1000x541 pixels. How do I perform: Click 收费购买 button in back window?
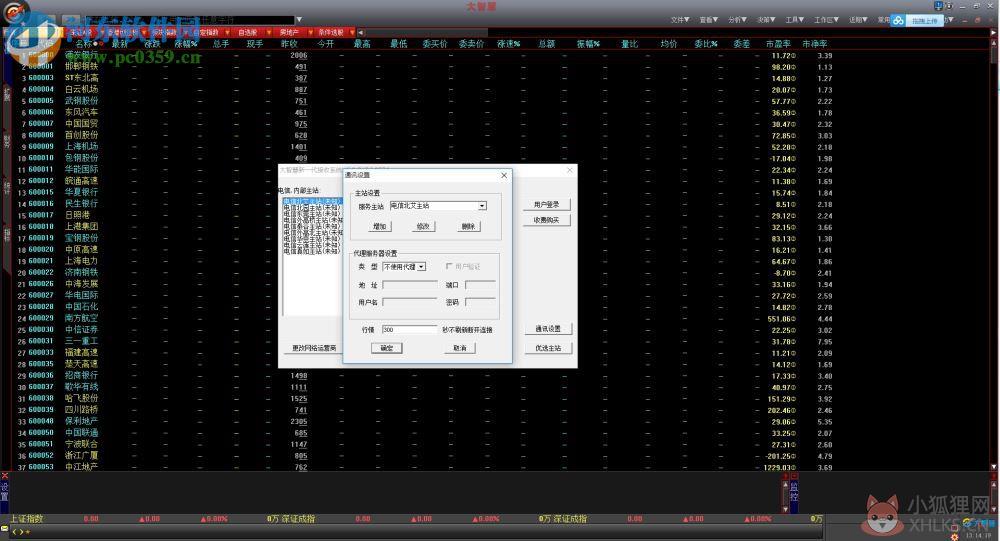coord(547,220)
